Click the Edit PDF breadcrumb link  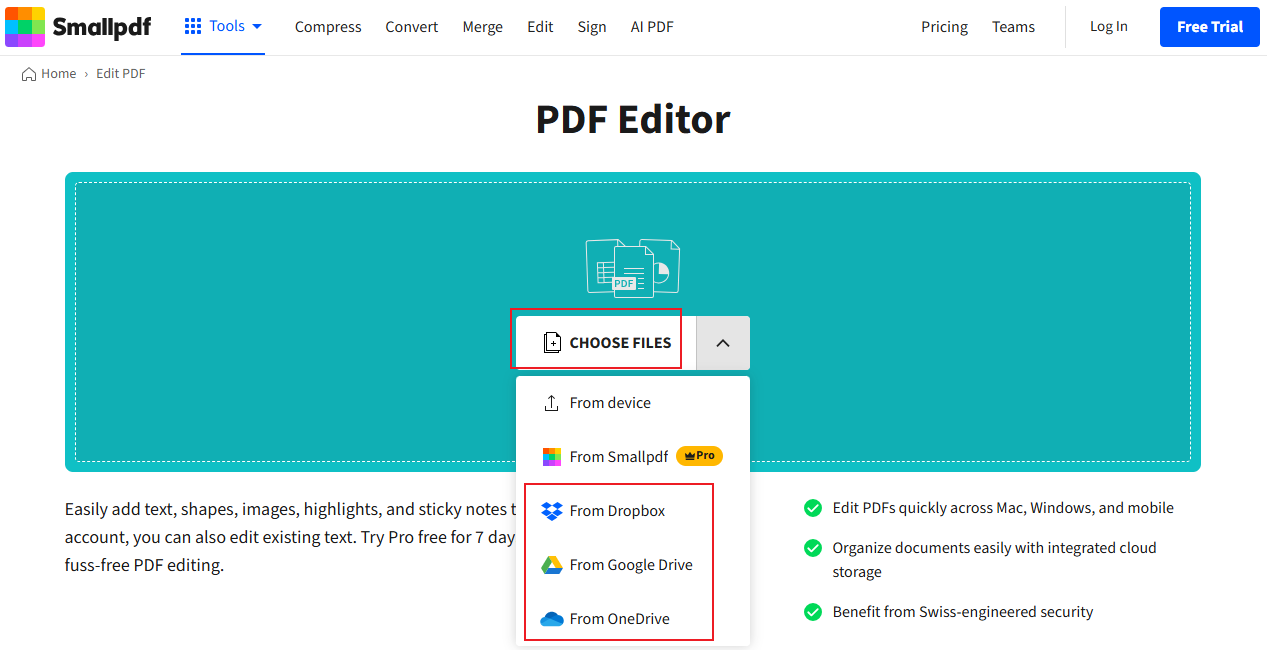[x=120, y=73]
